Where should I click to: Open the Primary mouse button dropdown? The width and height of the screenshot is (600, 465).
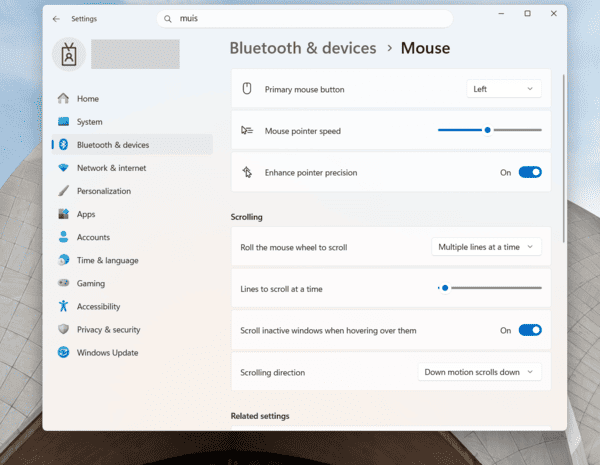coord(504,89)
